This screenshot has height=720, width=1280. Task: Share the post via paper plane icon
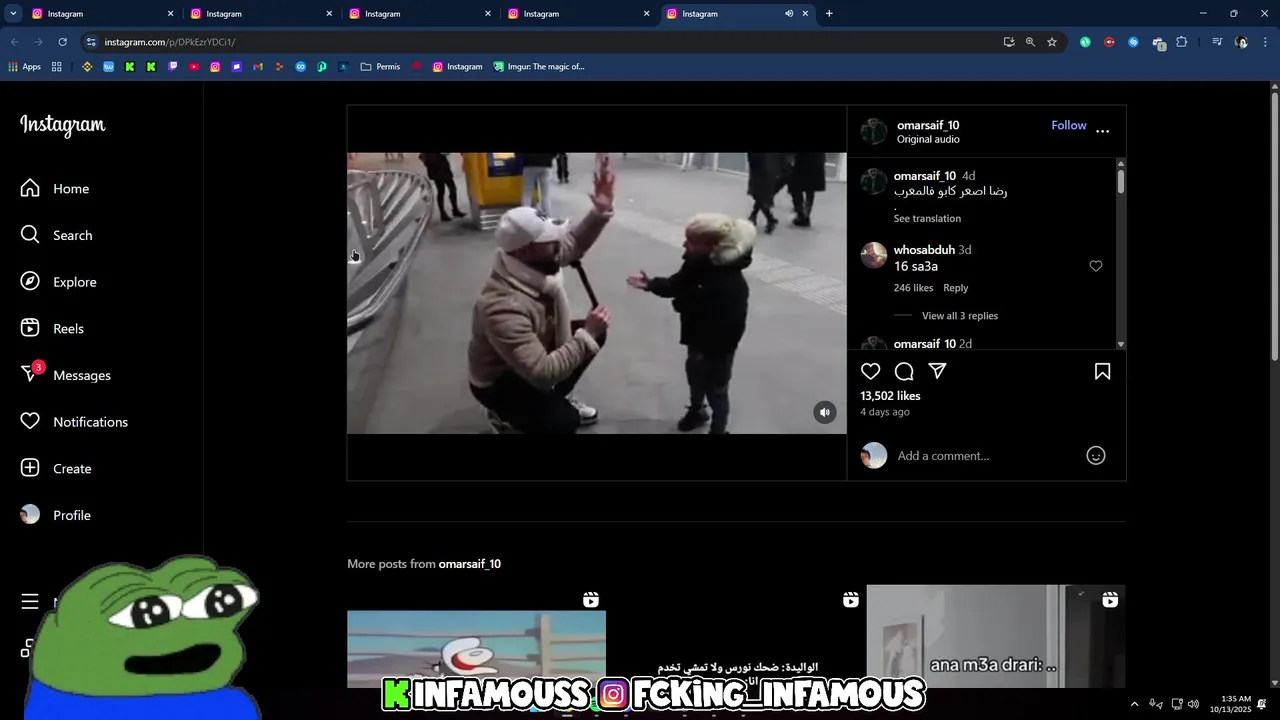click(x=937, y=371)
